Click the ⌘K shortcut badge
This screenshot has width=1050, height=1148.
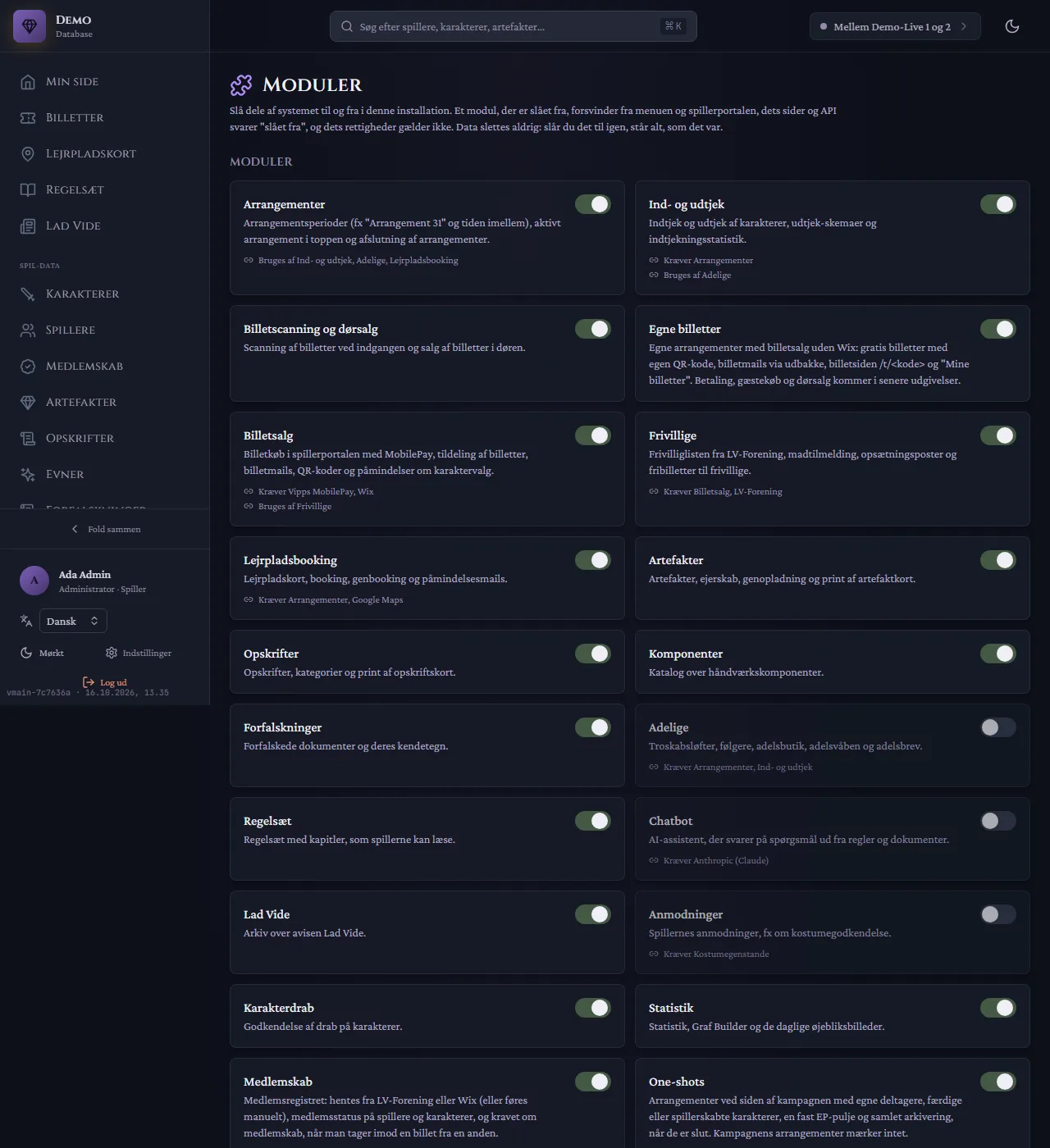pyautogui.click(x=673, y=26)
